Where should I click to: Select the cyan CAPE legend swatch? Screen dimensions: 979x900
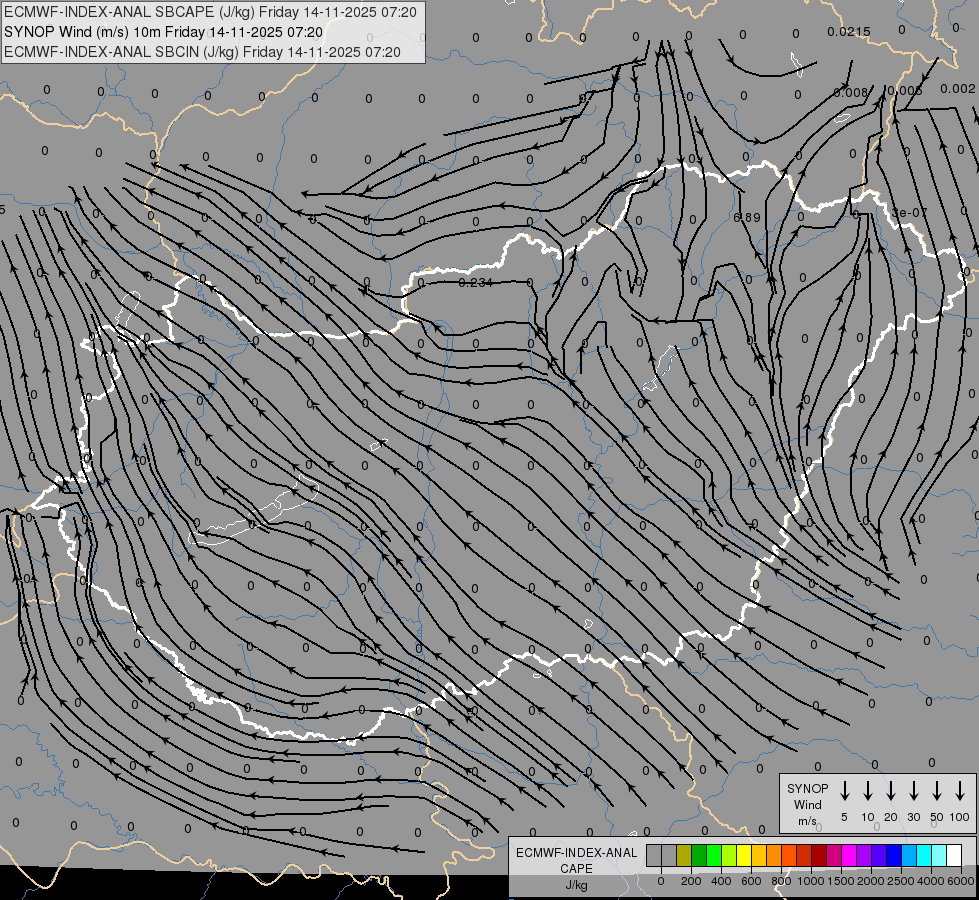pyautogui.click(x=923, y=855)
